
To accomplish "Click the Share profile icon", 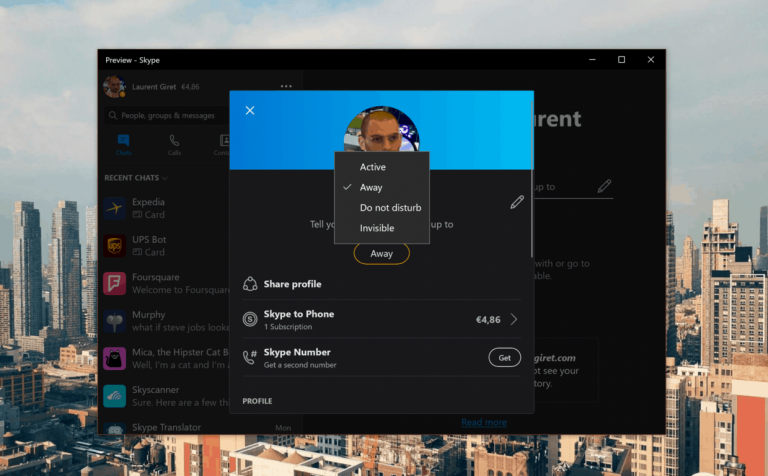I will coord(250,284).
